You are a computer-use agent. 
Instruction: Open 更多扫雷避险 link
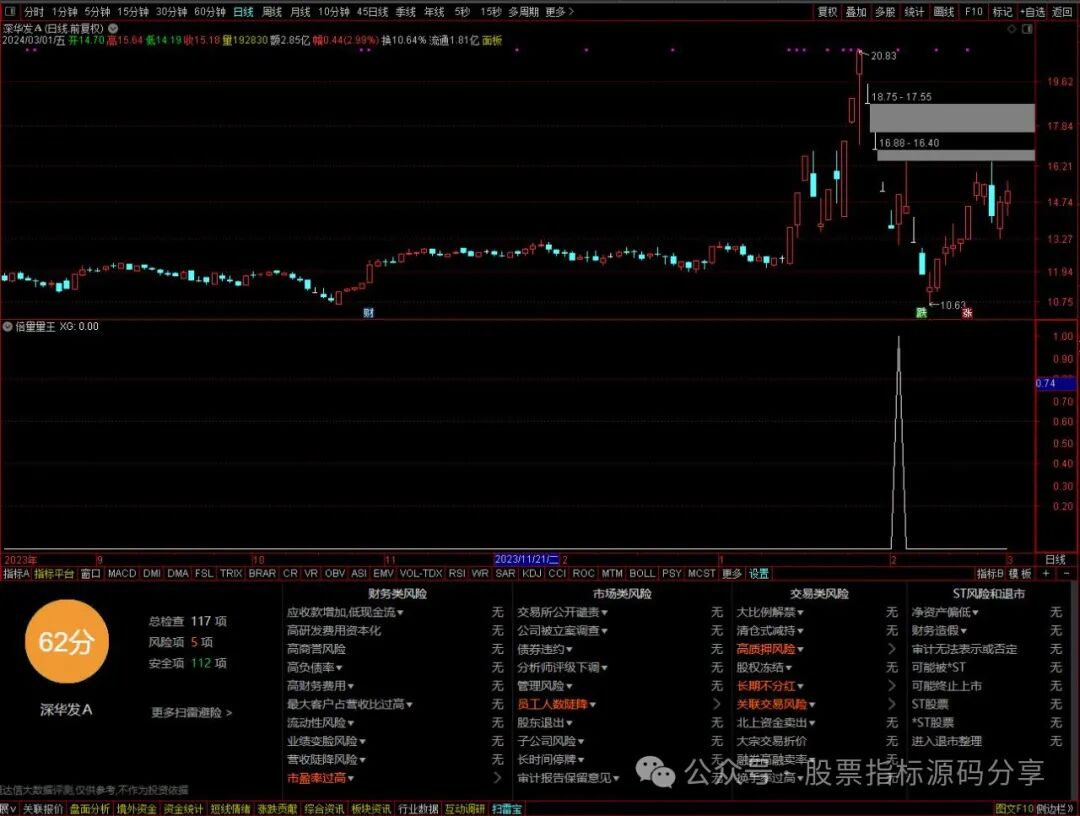191,712
